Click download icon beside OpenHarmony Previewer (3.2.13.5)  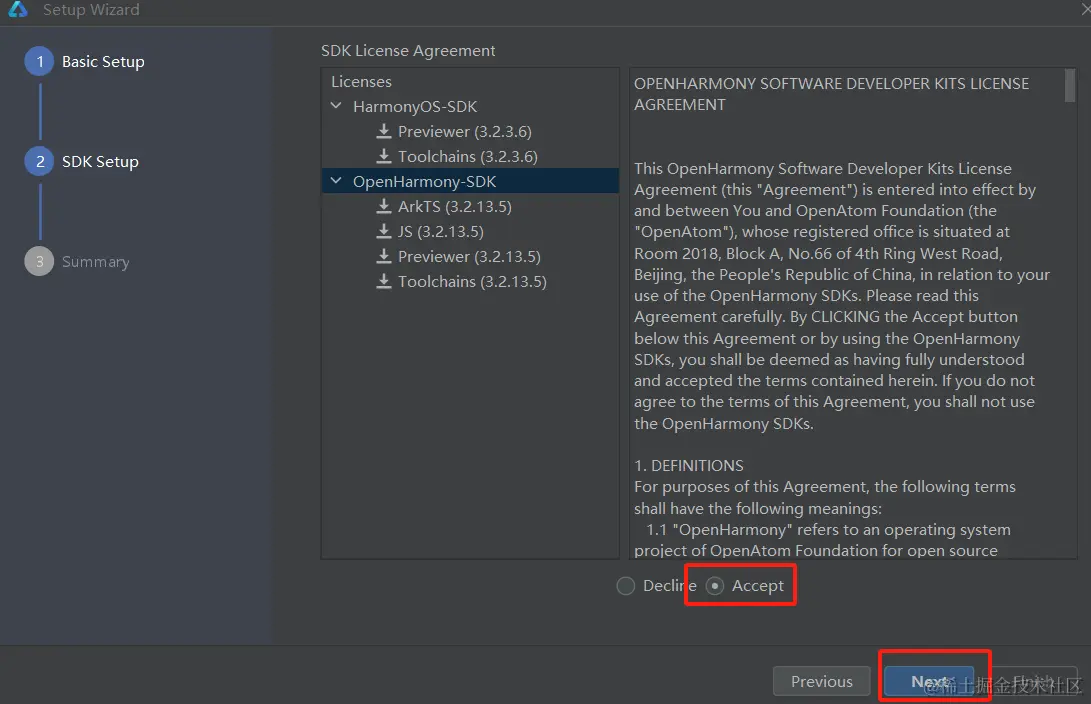383,256
